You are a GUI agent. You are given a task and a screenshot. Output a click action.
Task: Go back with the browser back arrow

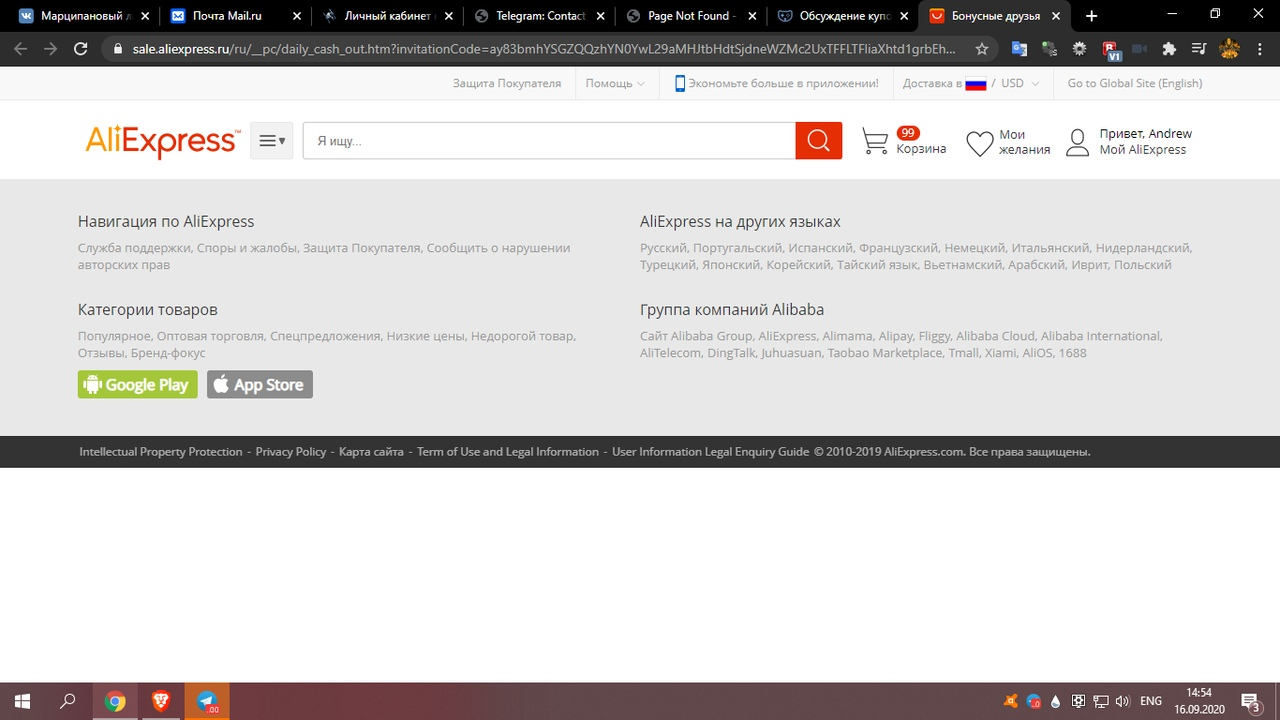click(x=21, y=49)
